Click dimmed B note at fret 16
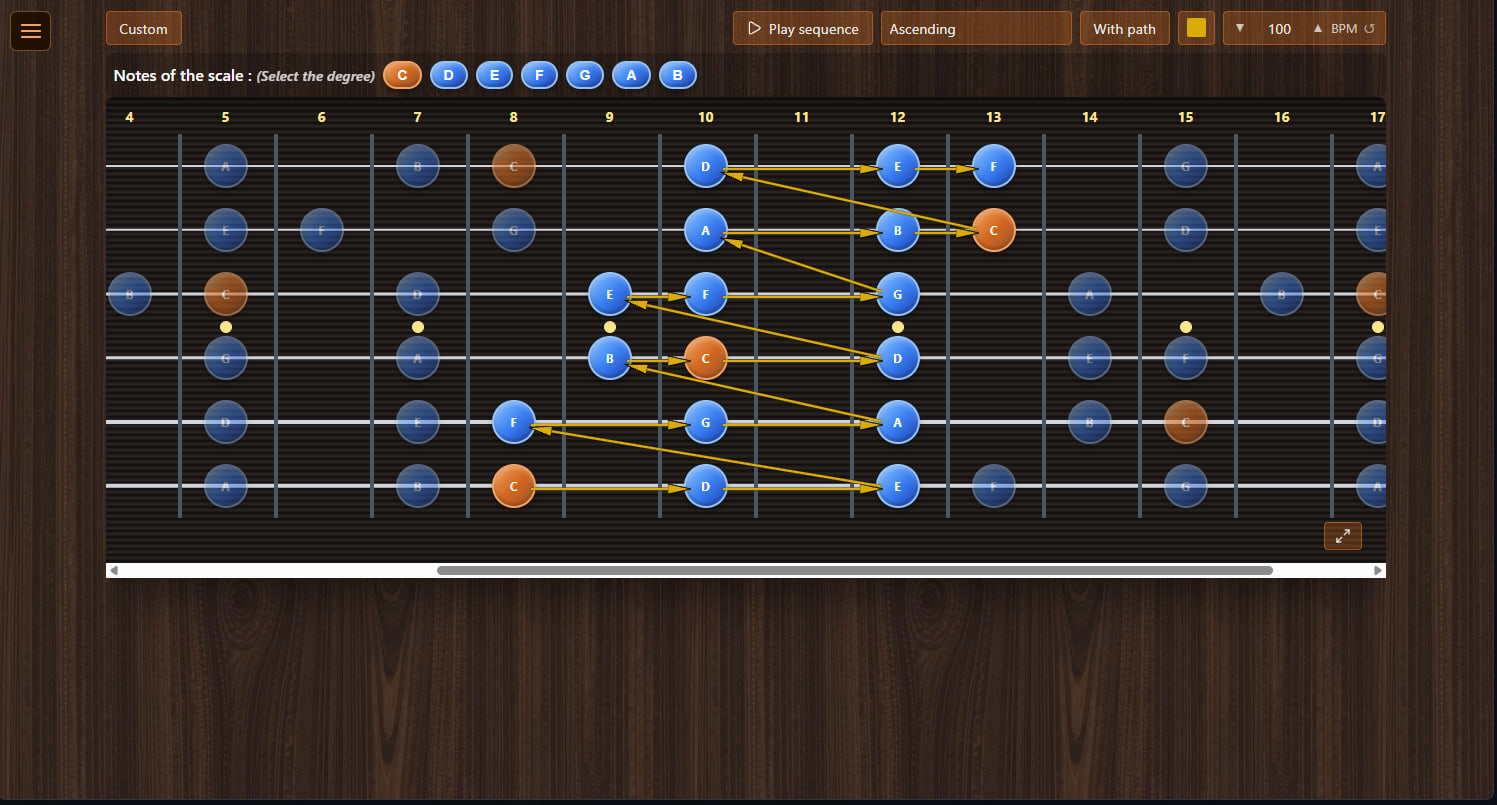The height and width of the screenshot is (805, 1497). (x=1282, y=294)
